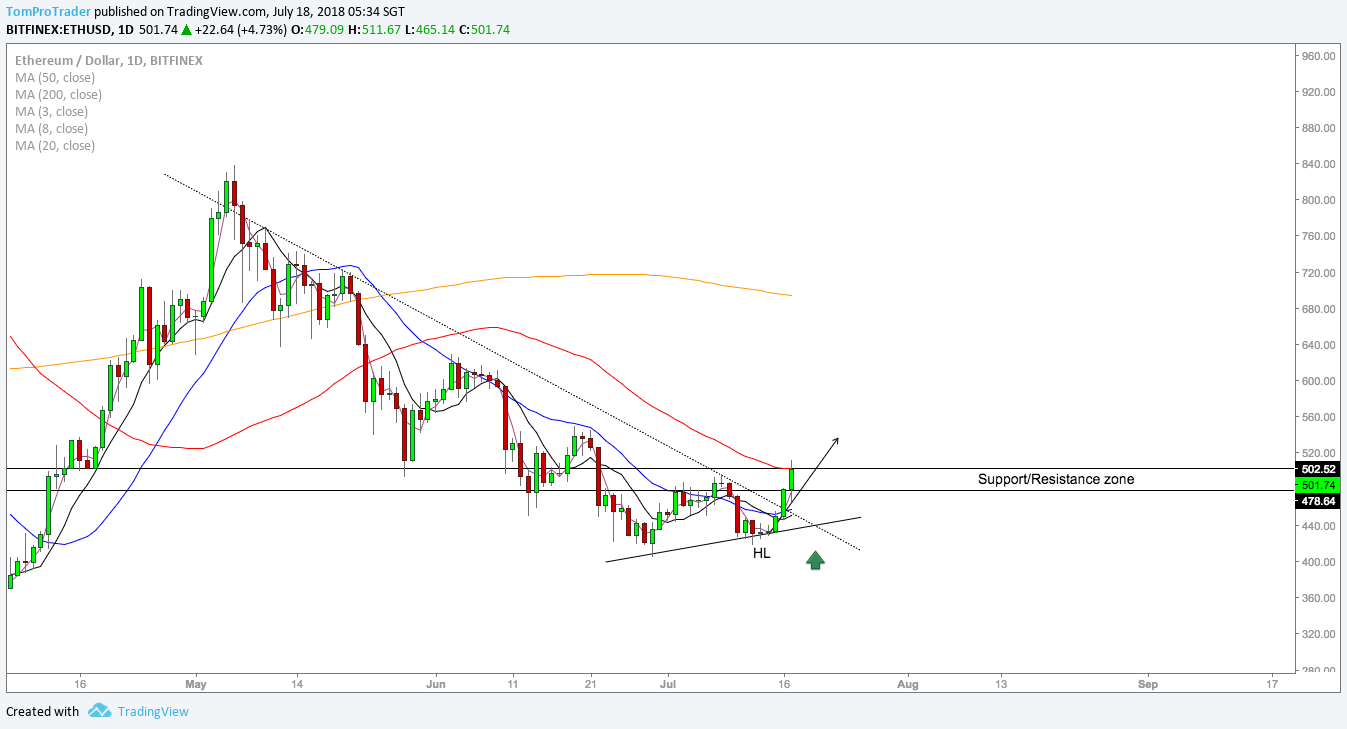1347x729 pixels.
Task: Click the 960.00 price axis label
Action: coord(1320,56)
